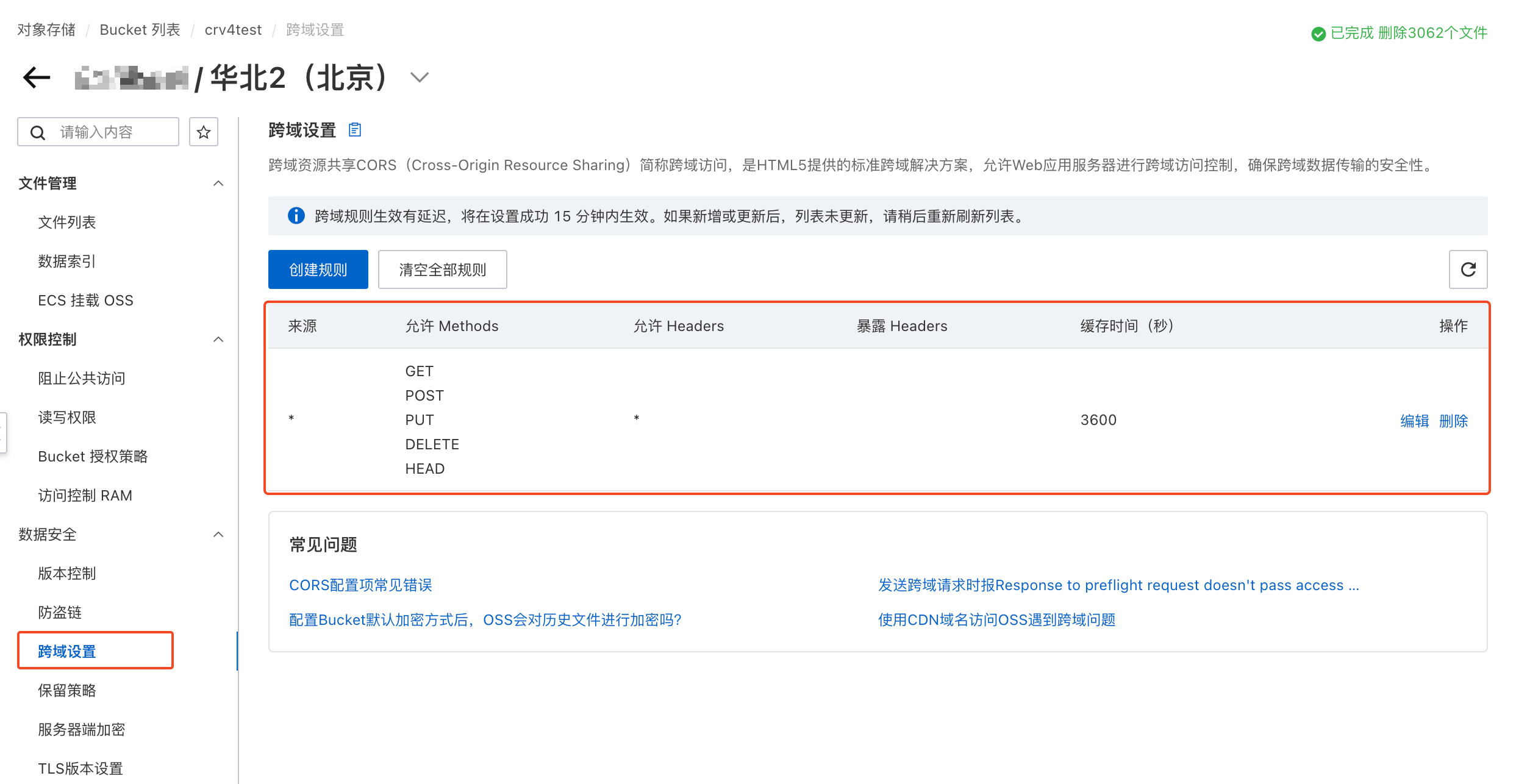Click 编辑 link for the CORS rule
1516x784 pixels.
click(x=1414, y=421)
